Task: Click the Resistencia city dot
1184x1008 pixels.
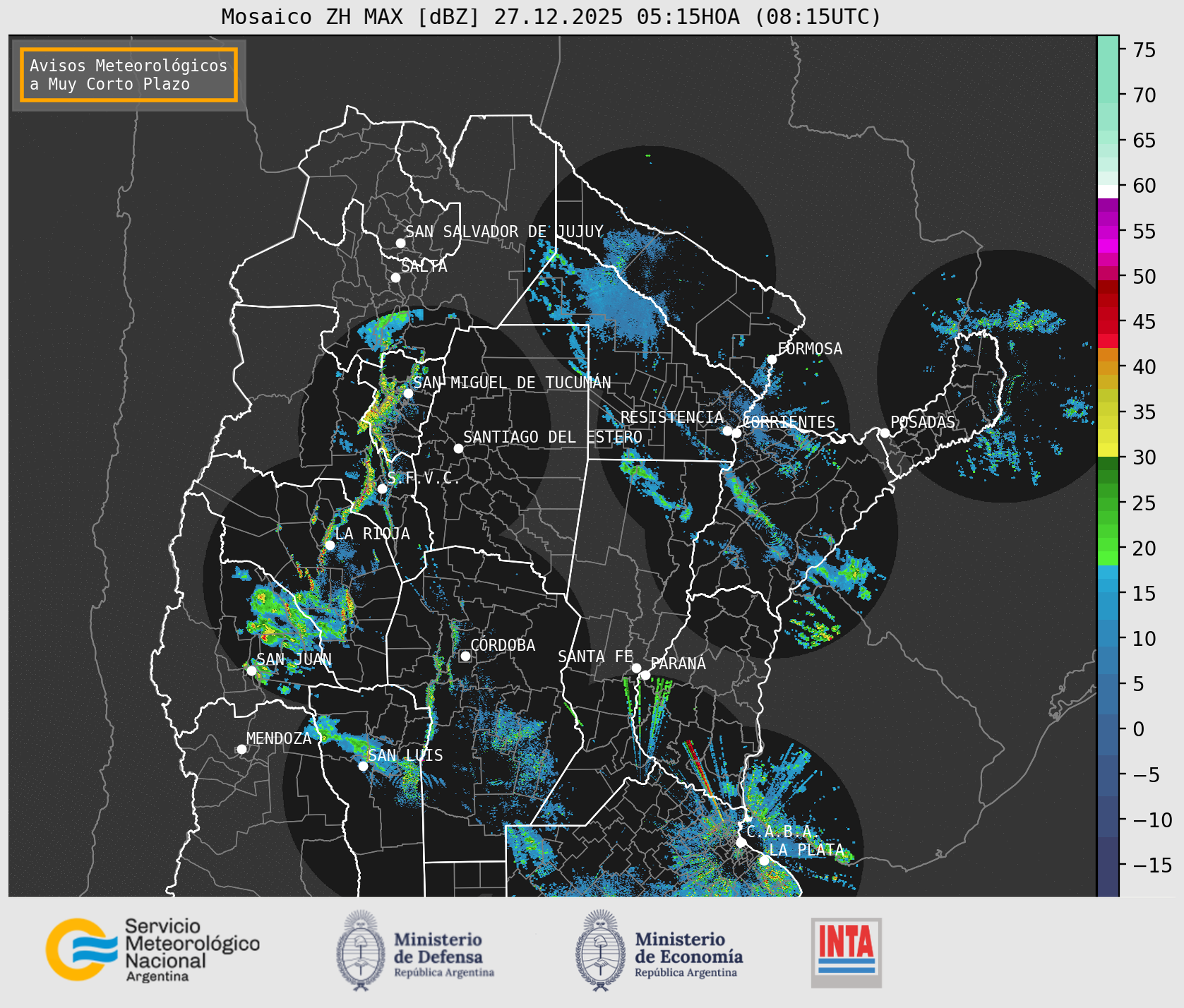Action: point(727,431)
